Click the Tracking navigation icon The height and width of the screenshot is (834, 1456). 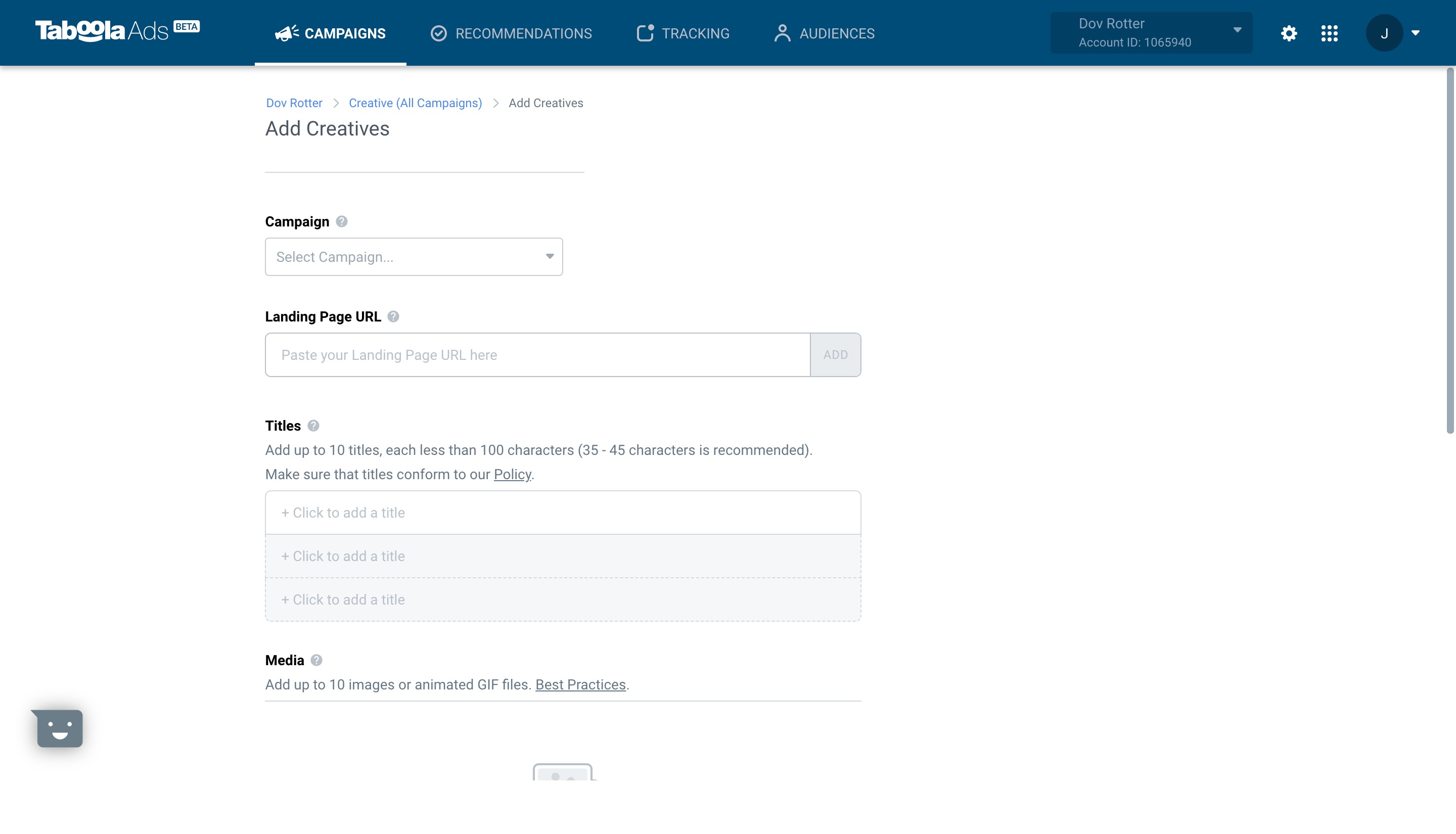tap(644, 33)
